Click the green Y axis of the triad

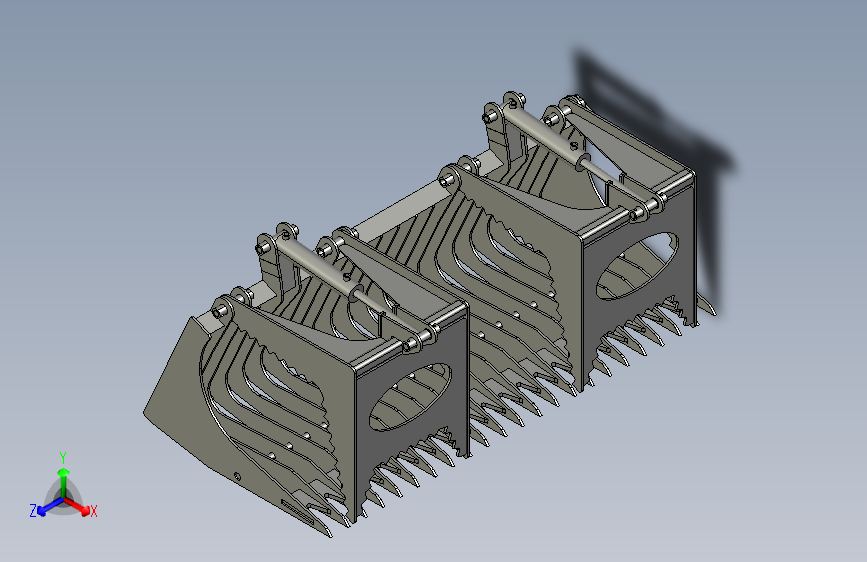click(64, 483)
